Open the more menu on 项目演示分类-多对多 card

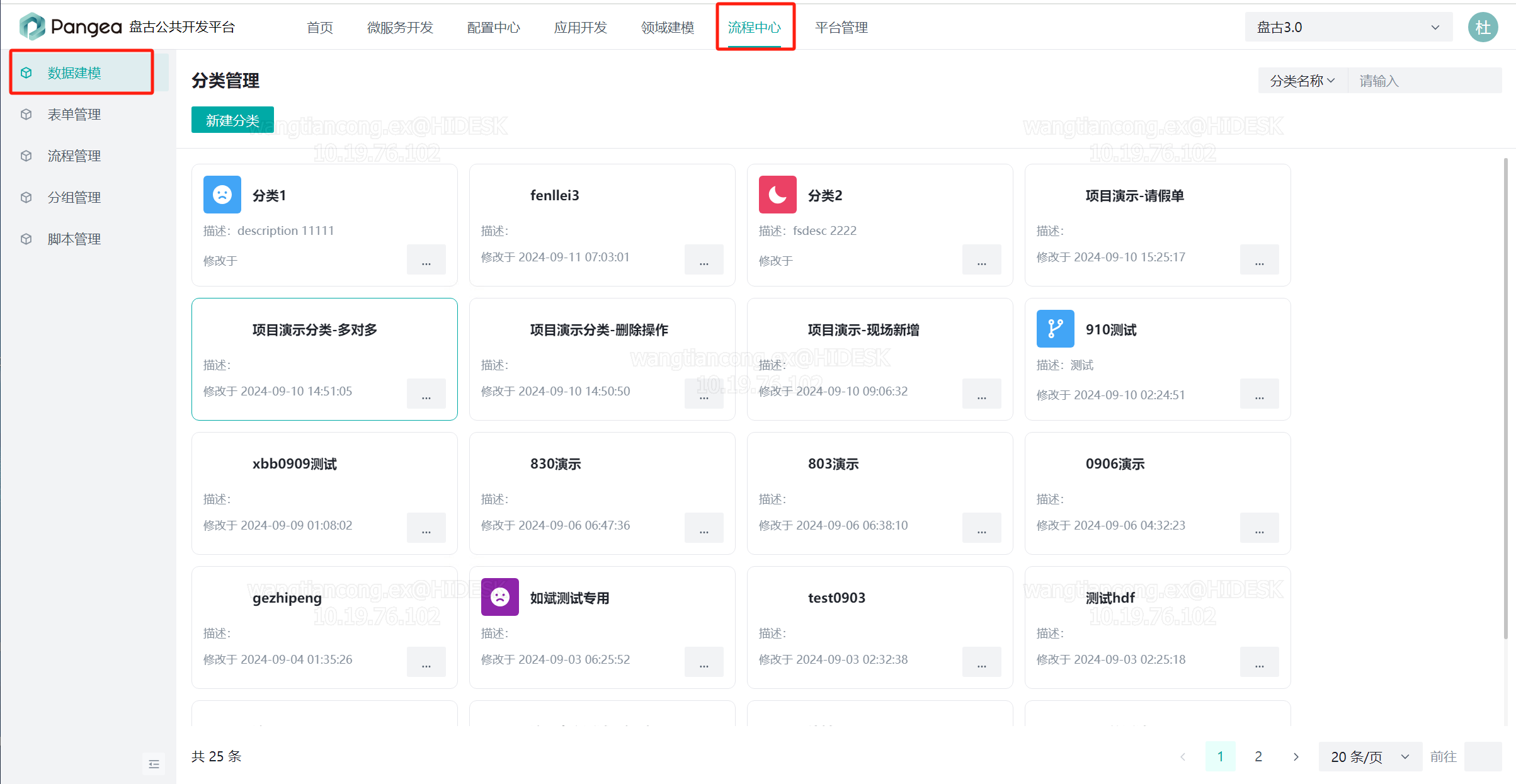click(x=426, y=394)
